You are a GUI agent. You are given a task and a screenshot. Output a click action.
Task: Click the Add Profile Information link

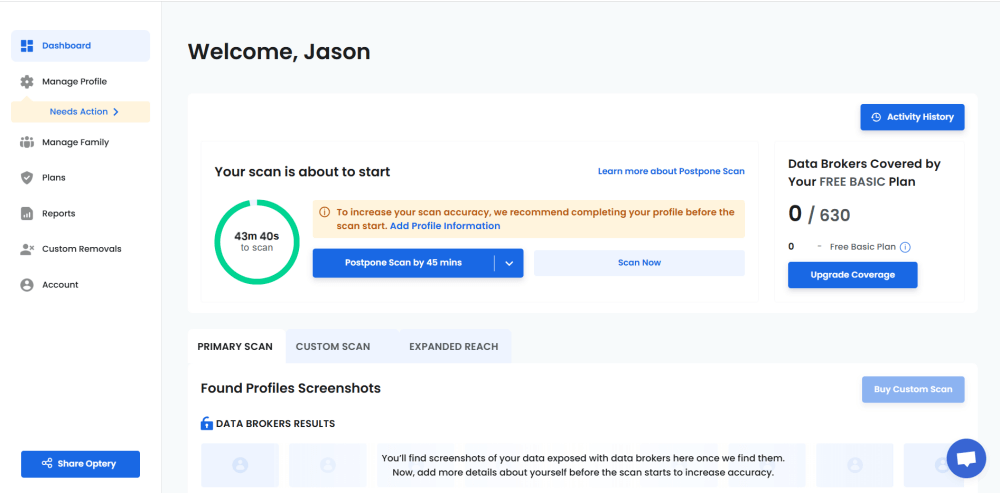445,226
